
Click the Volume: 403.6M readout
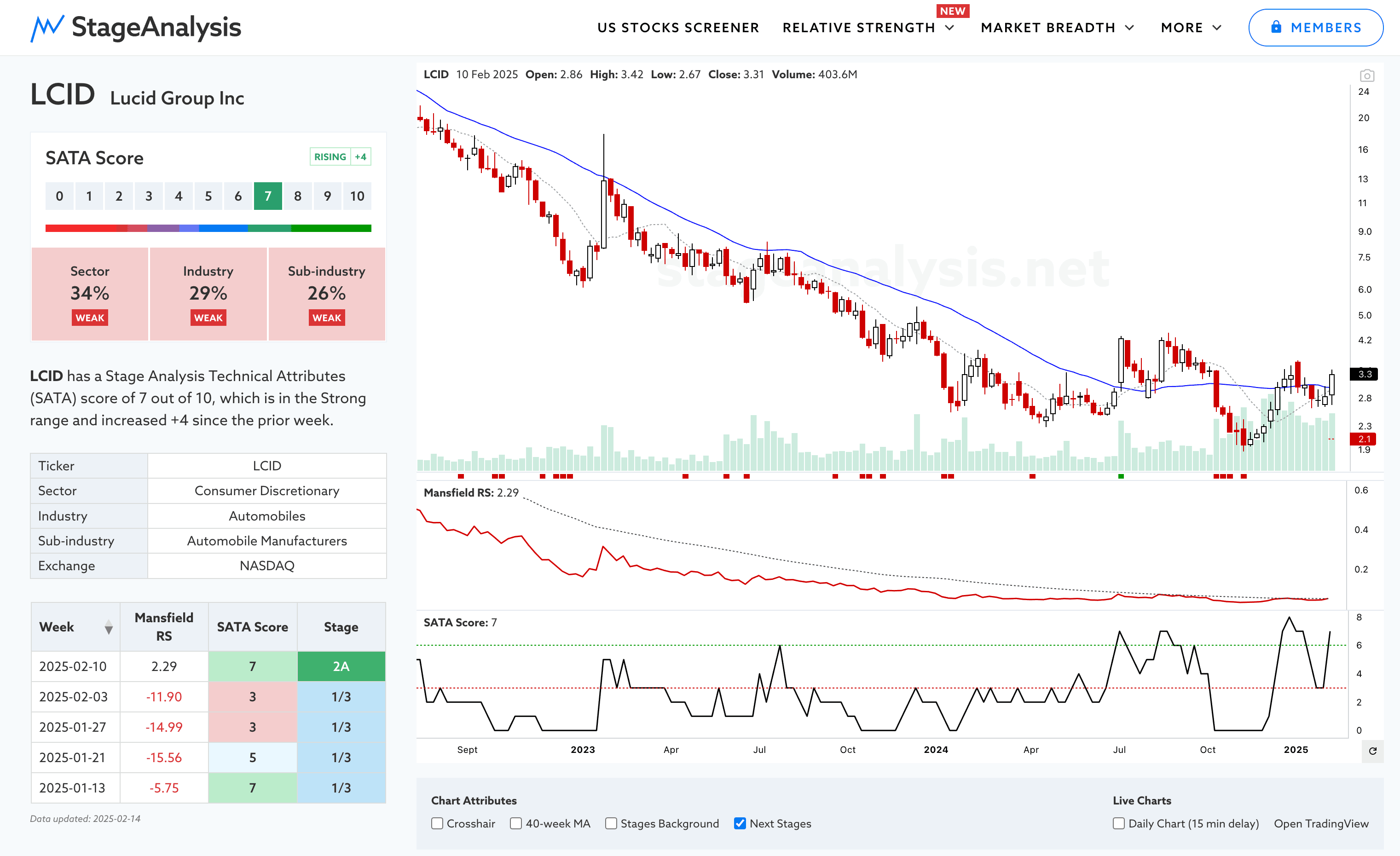coord(814,75)
